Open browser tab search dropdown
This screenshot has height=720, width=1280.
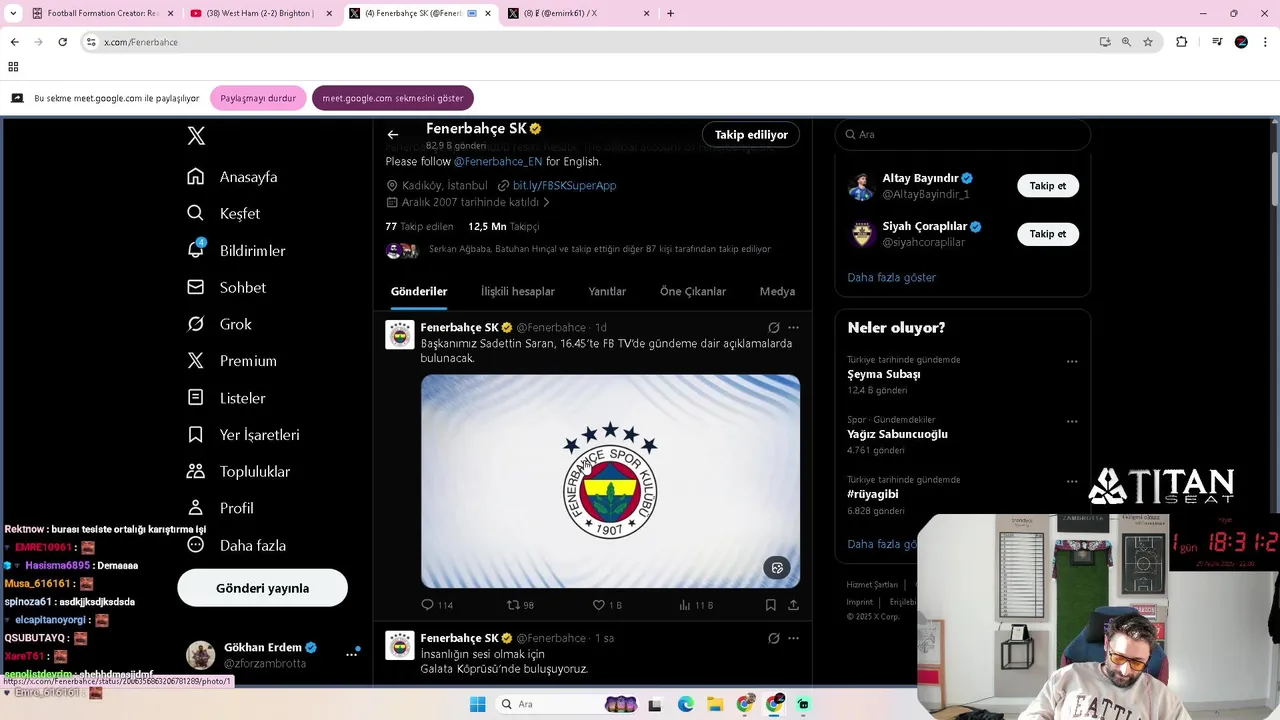point(13,13)
